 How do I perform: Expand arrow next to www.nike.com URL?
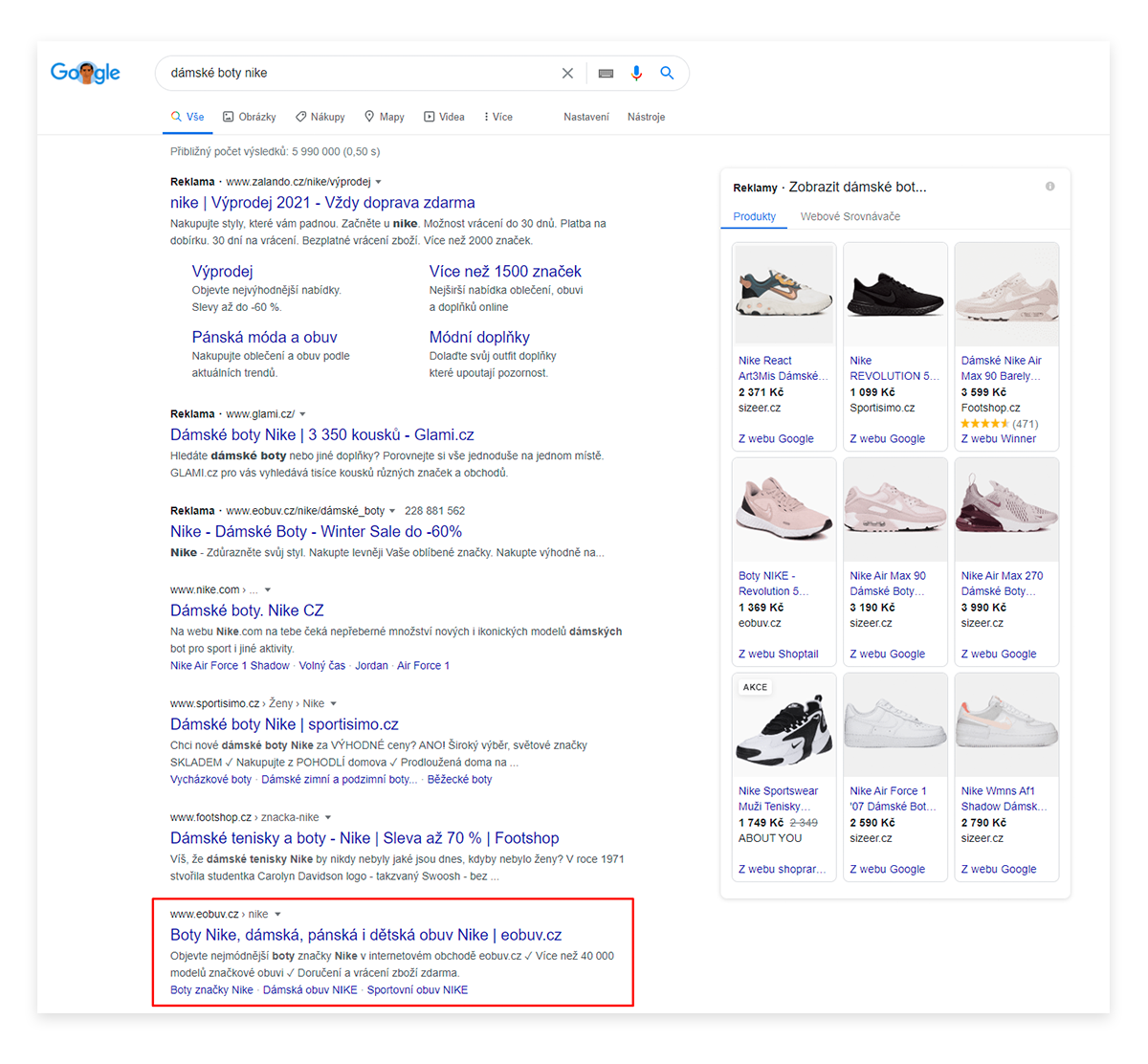(268, 590)
